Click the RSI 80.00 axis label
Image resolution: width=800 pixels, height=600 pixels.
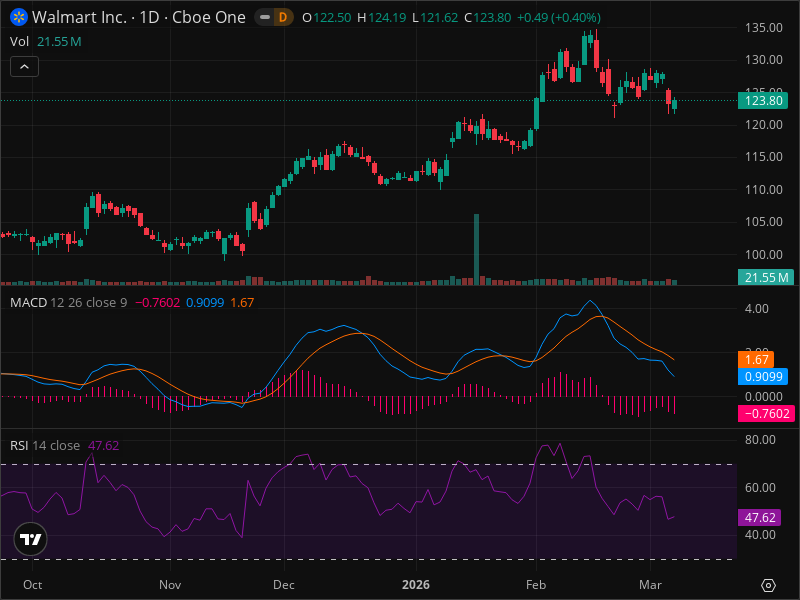(x=760, y=440)
